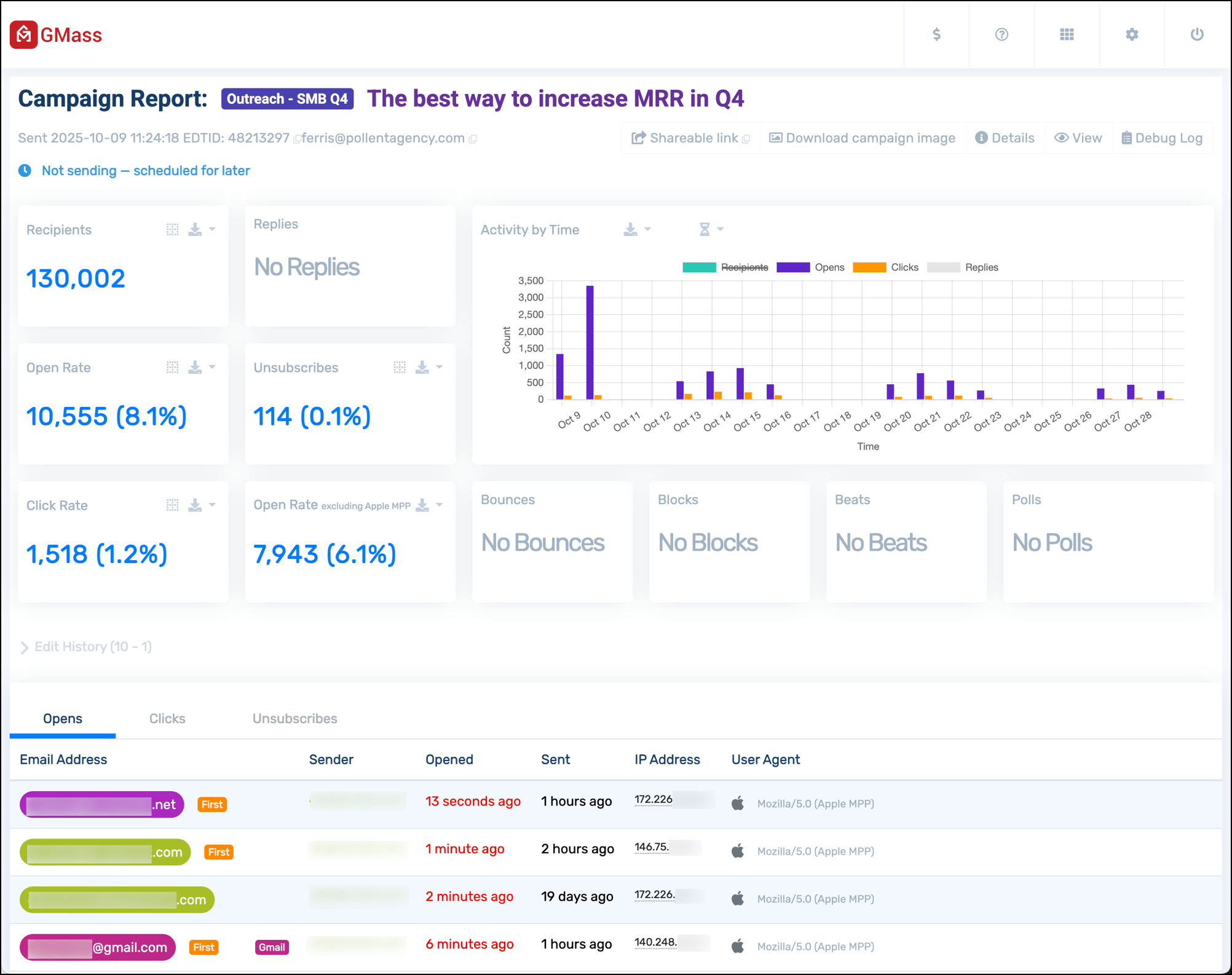Switch to the Clicks tab
The image size is (1232, 975).
(x=167, y=719)
